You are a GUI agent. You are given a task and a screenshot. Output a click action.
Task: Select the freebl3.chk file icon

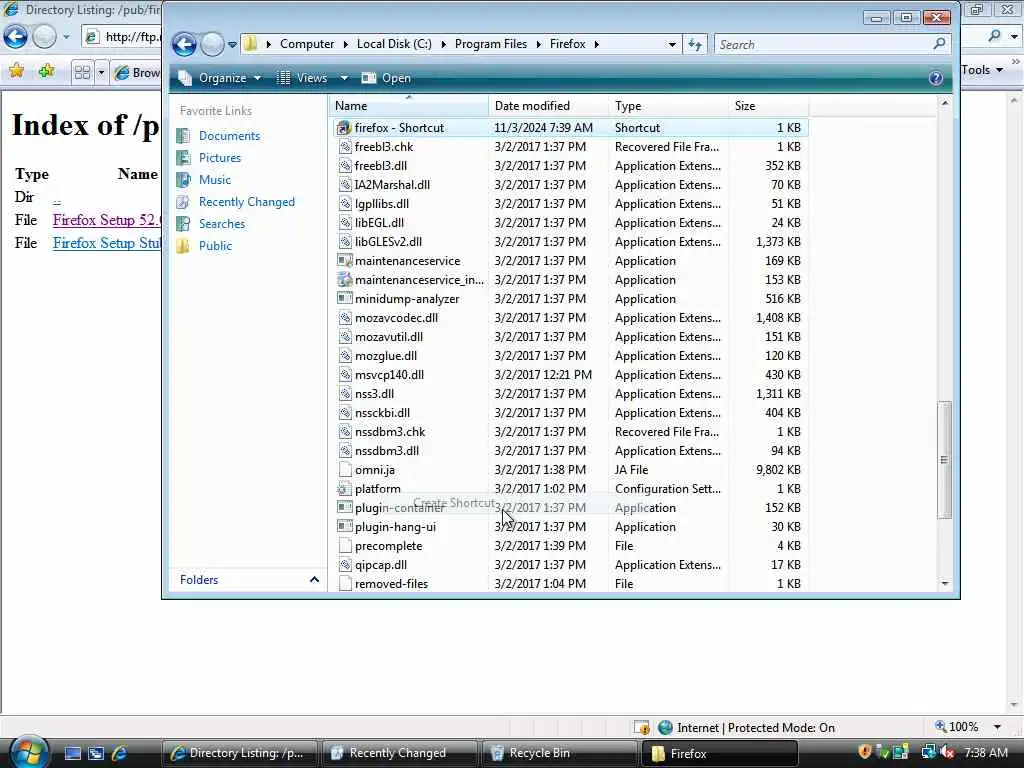pos(345,147)
